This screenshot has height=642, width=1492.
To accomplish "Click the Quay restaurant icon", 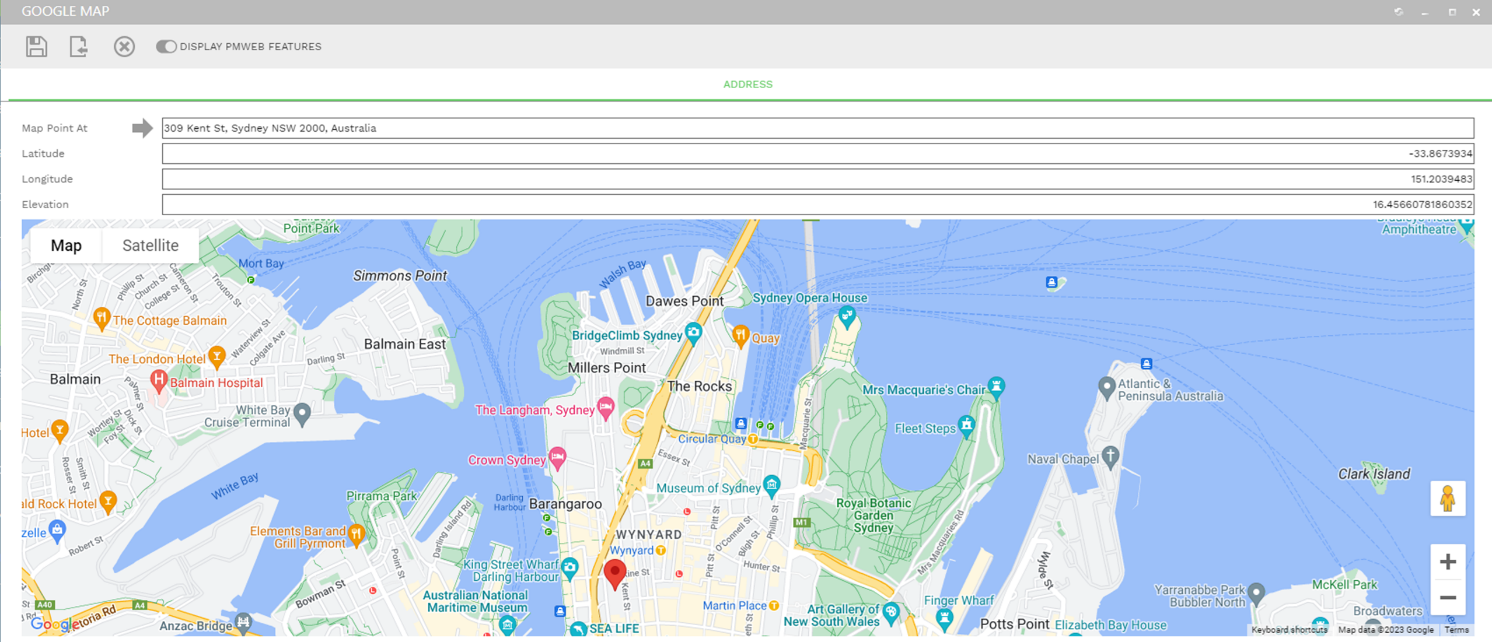I will (740, 335).
